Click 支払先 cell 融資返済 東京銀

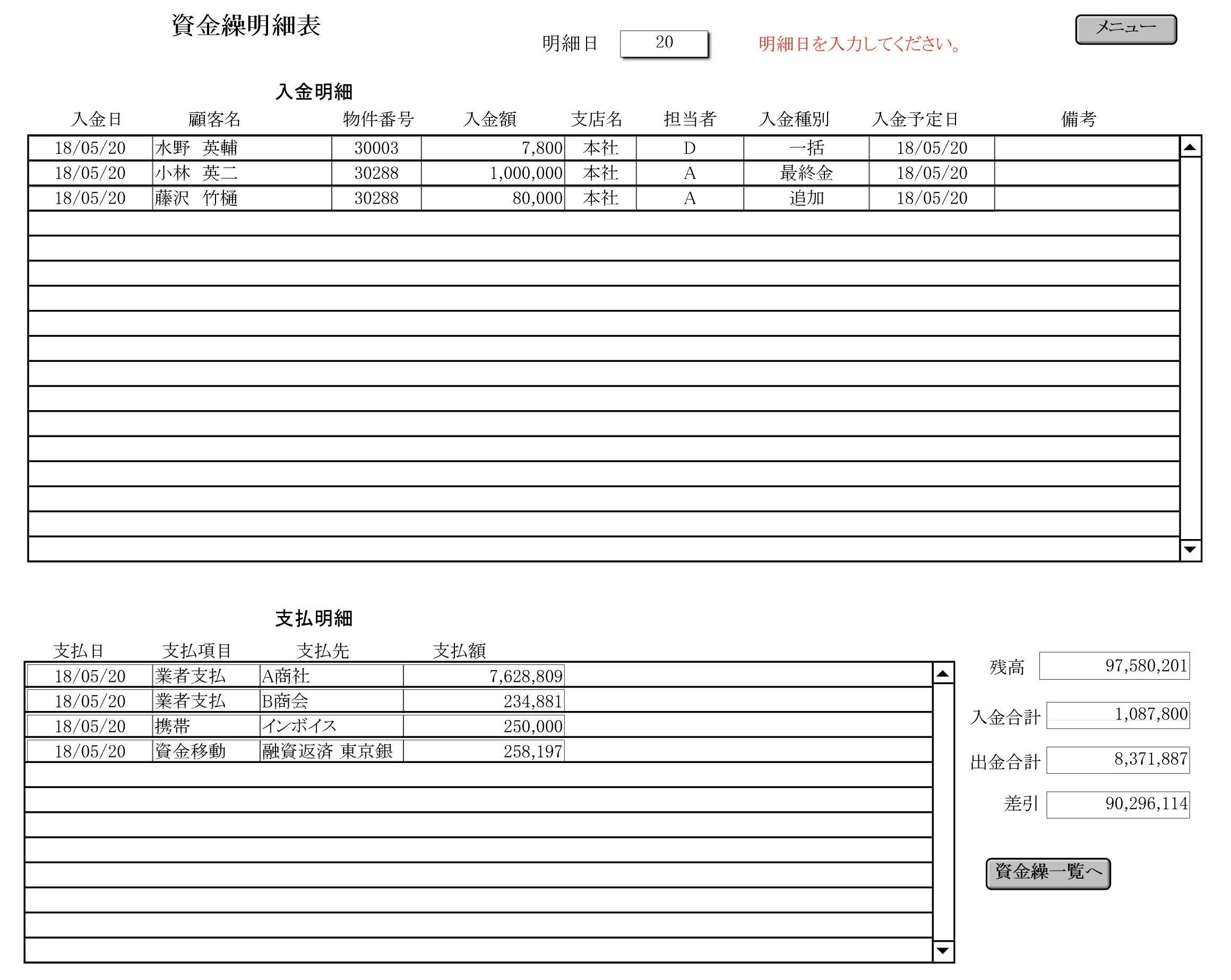[x=331, y=752]
